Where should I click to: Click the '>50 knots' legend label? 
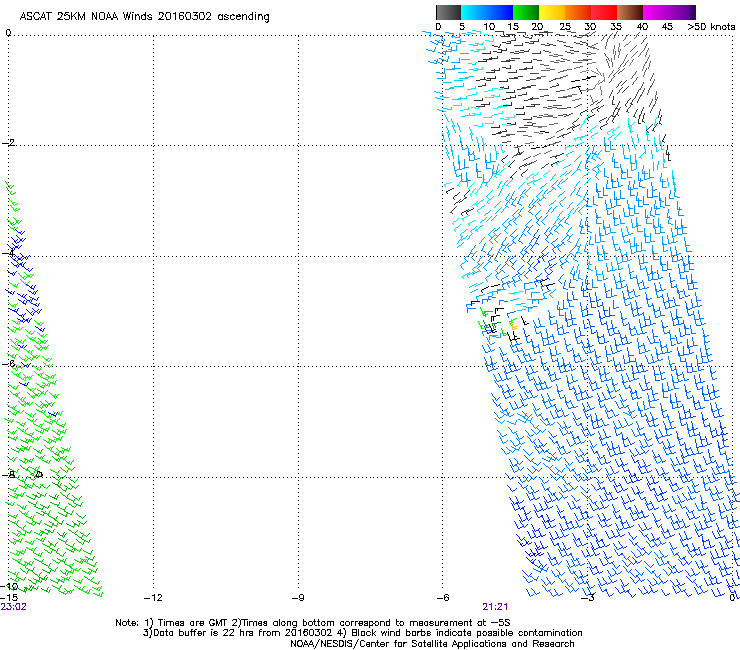(711, 27)
